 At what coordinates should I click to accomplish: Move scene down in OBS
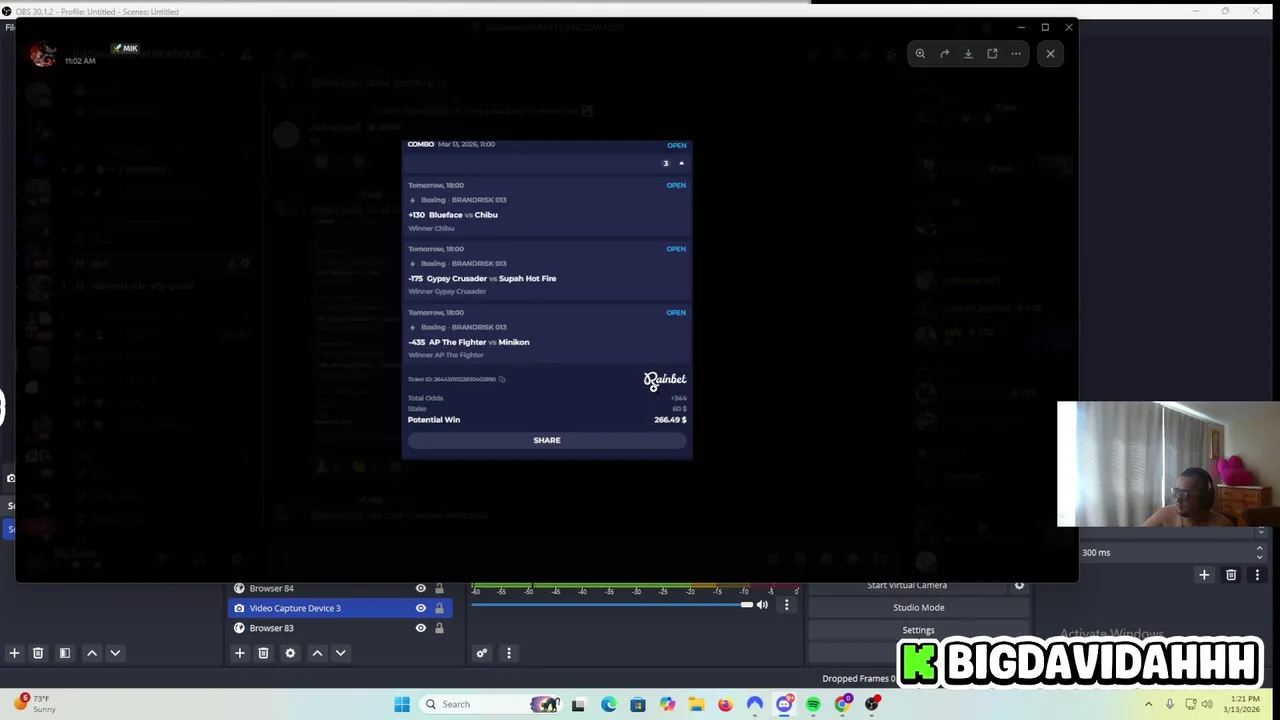(x=115, y=653)
